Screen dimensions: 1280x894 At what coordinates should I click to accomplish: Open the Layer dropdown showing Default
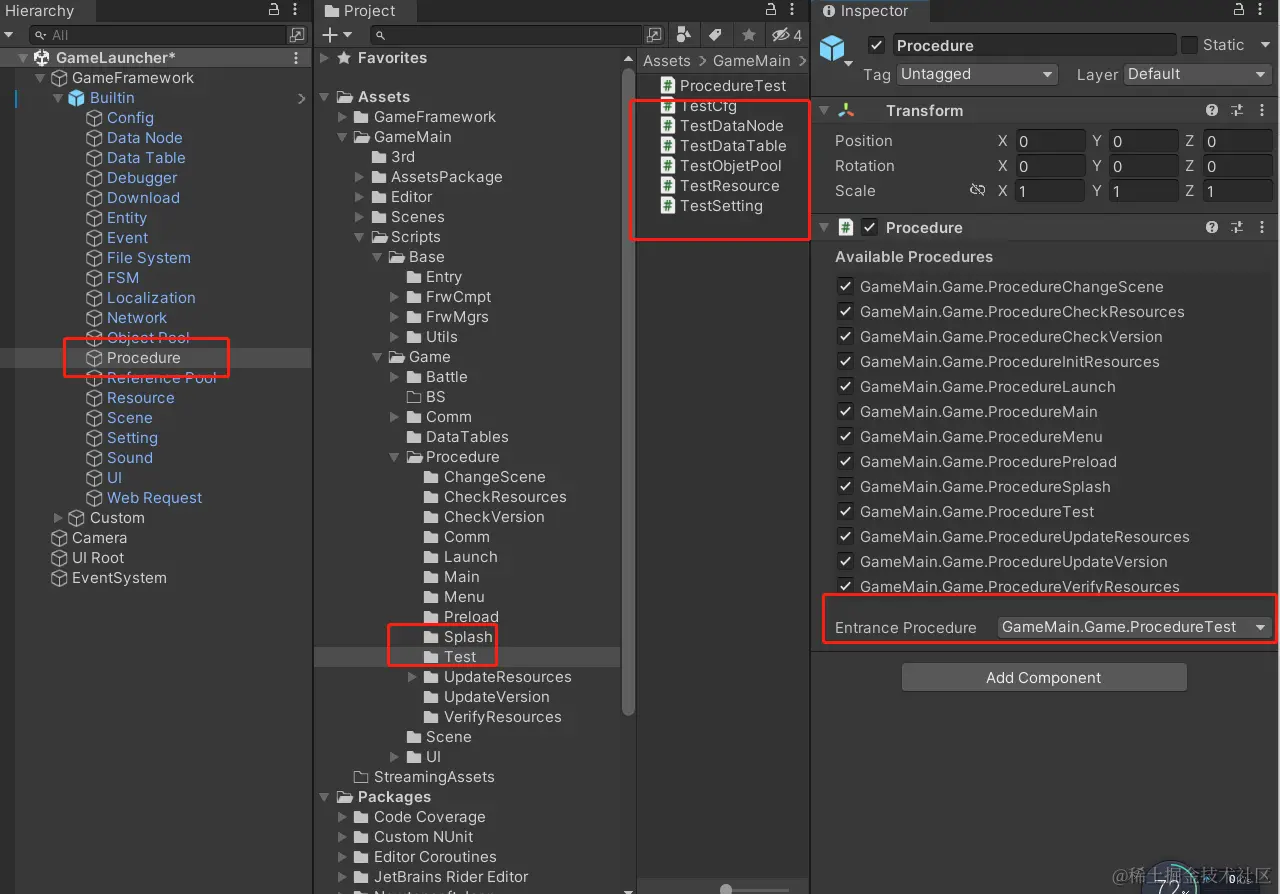1198,74
